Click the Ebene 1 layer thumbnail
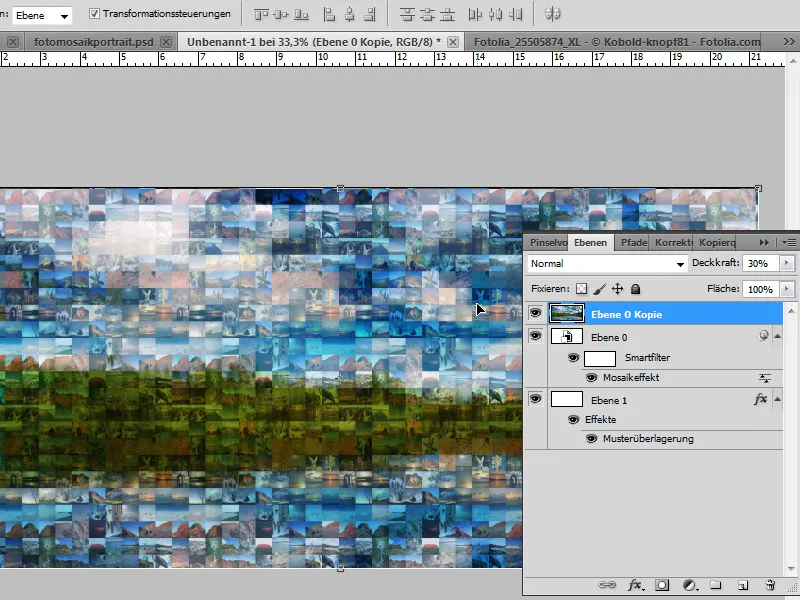 click(567, 399)
